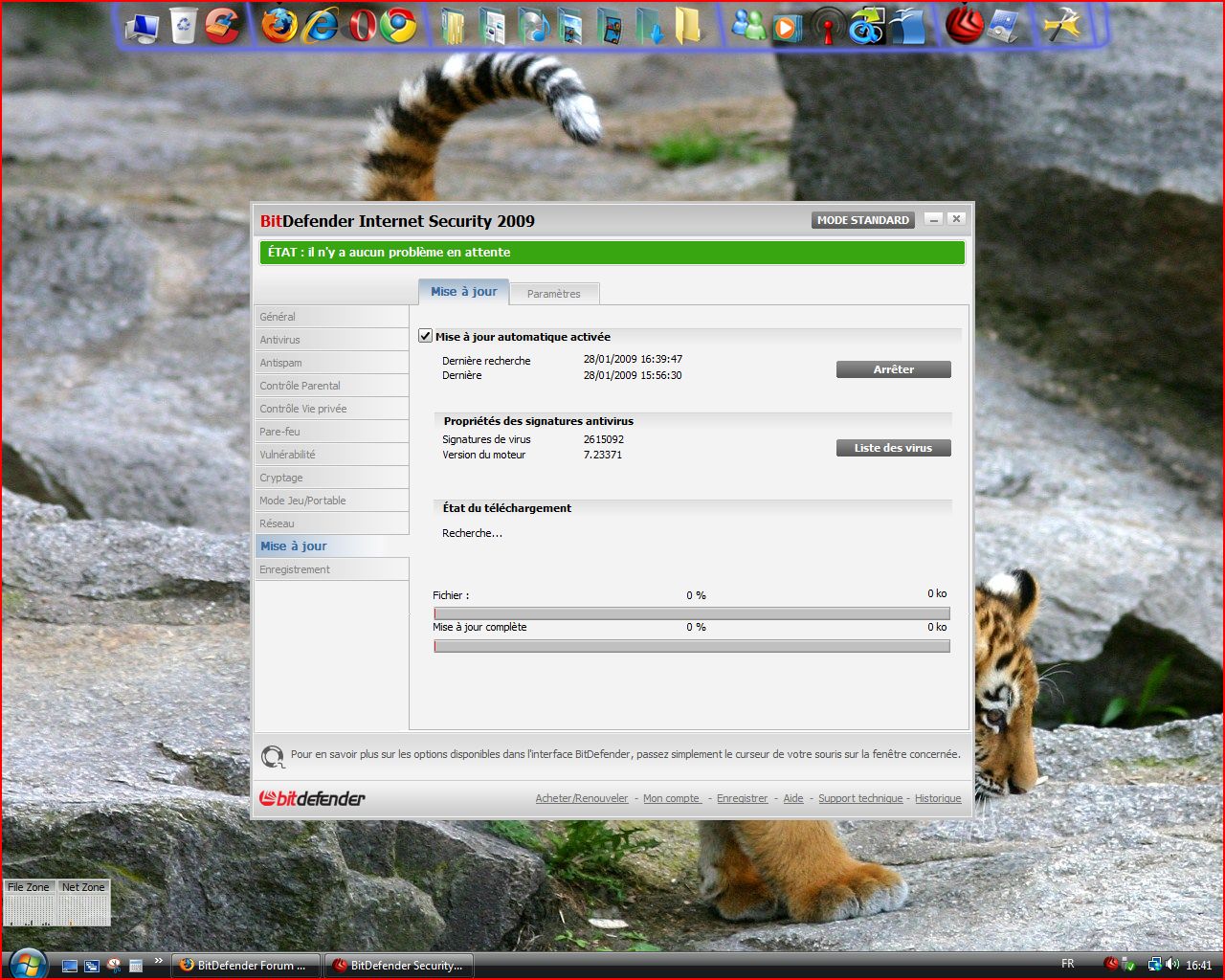Click the volume speaker tray icon
Screen dimensions: 1225x980
1172,965
